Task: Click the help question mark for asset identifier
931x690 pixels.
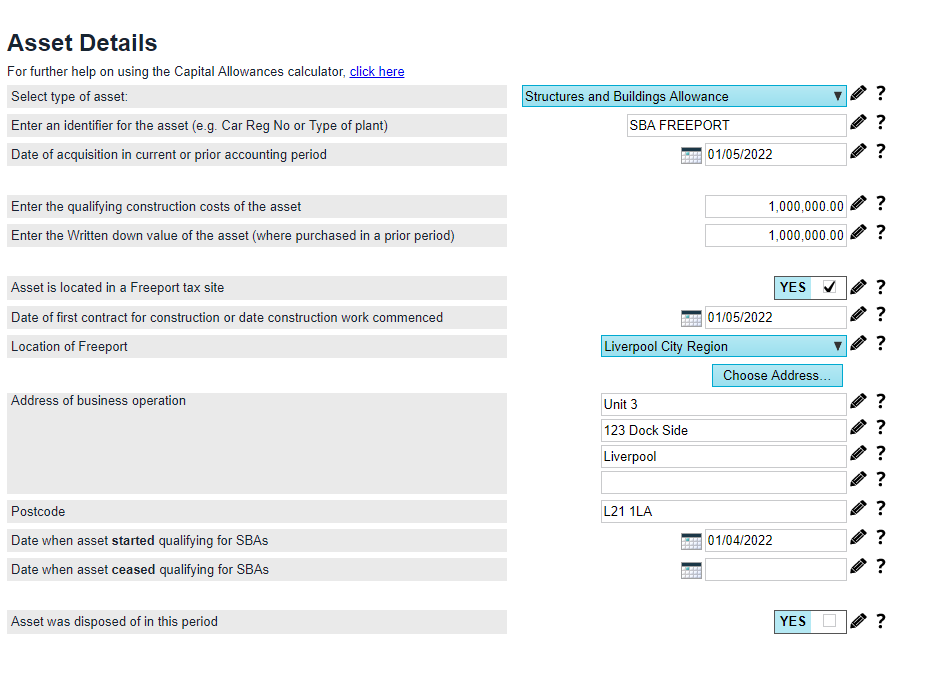Action: pyautogui.click(x=881, y=123)
